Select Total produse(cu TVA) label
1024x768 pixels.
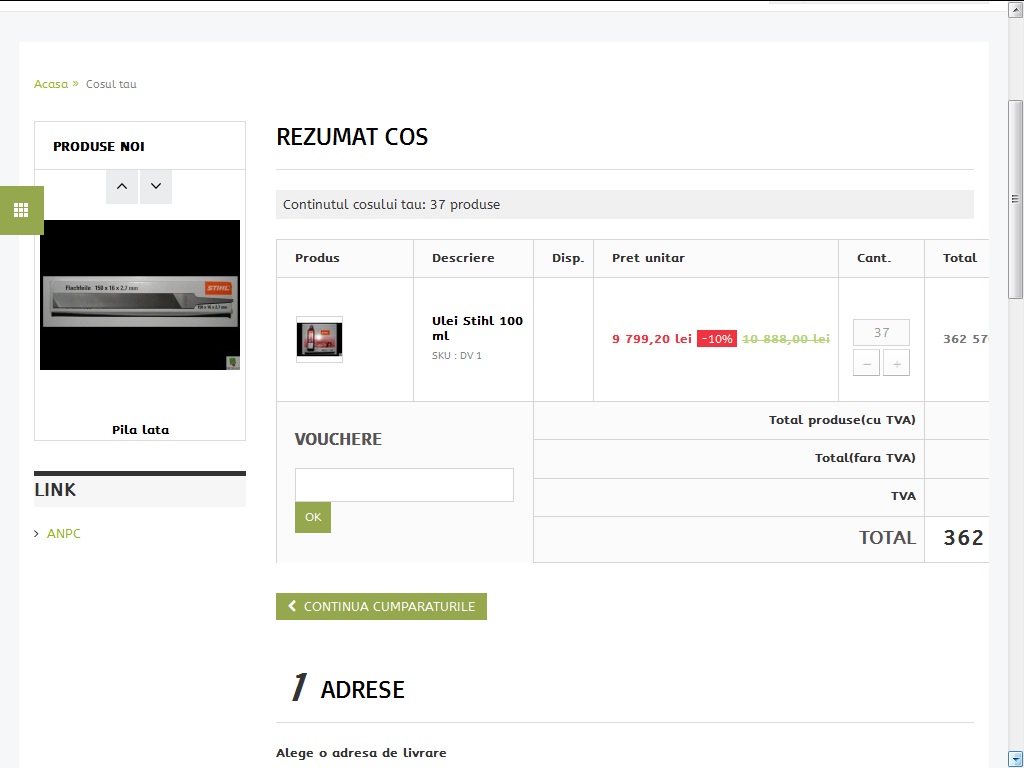pos(842,420)
